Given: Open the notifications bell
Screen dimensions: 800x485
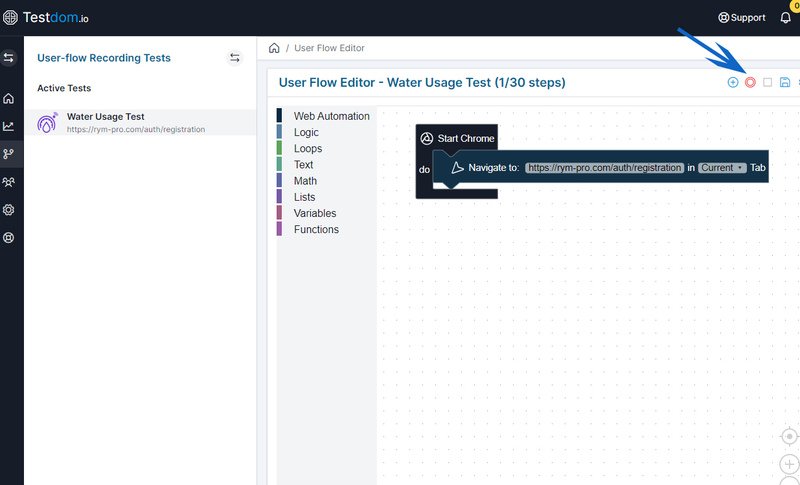Looking at the screenshot, I should tap(785, 18).
